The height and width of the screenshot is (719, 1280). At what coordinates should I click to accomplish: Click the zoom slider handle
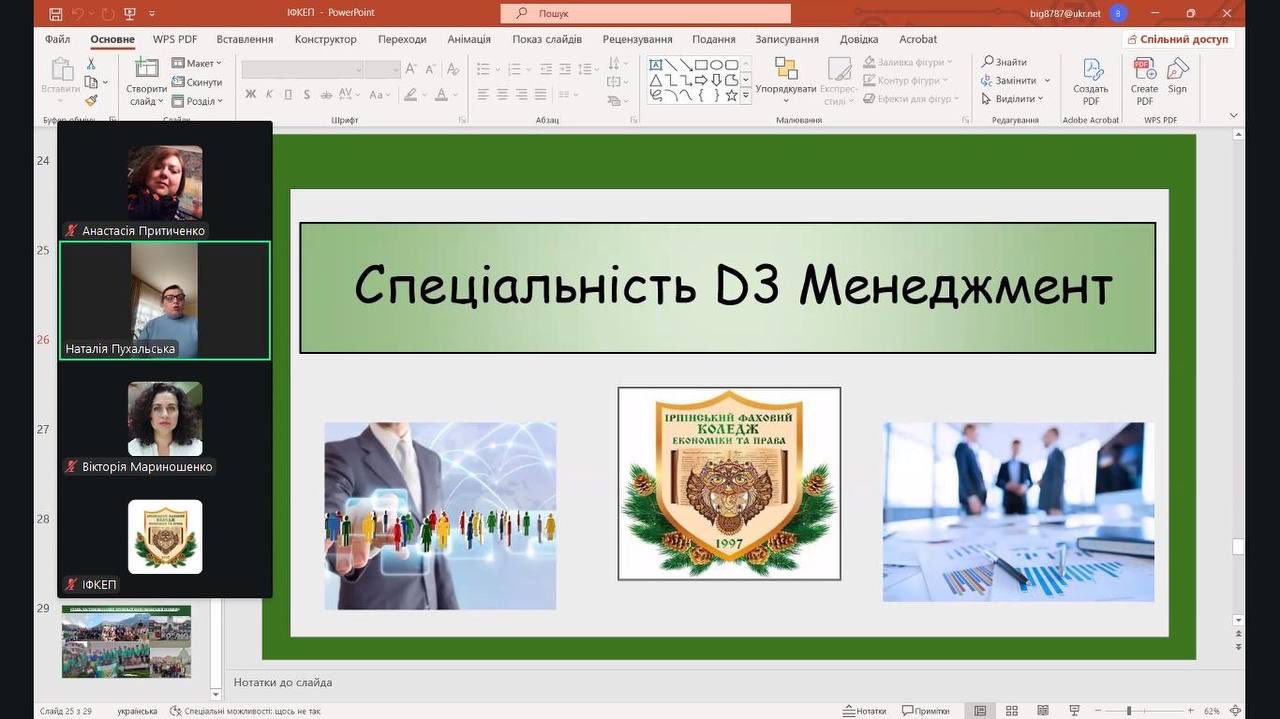coord(1129,711)
